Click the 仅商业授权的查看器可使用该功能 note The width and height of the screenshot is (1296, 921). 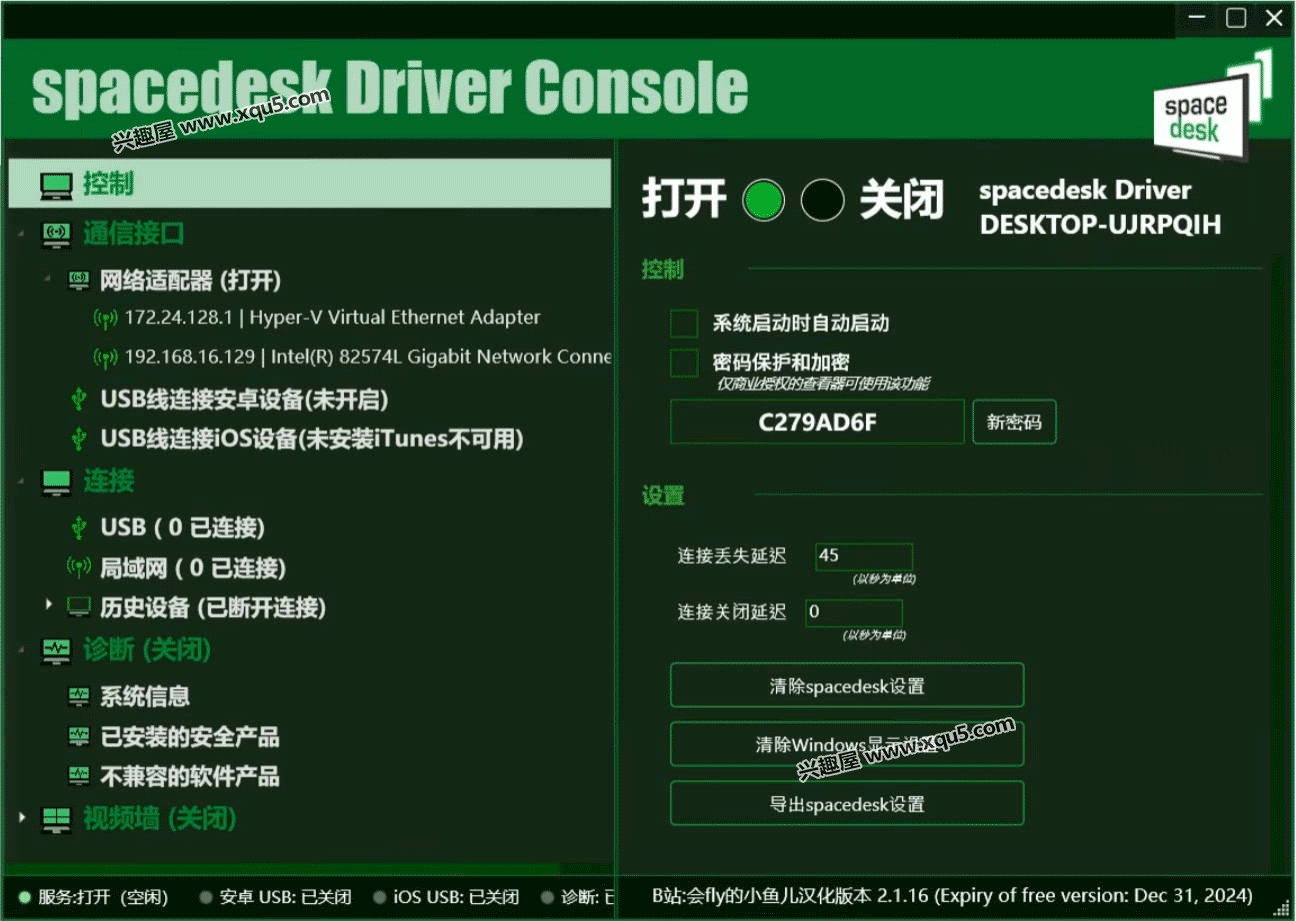(x=822, y=384)
